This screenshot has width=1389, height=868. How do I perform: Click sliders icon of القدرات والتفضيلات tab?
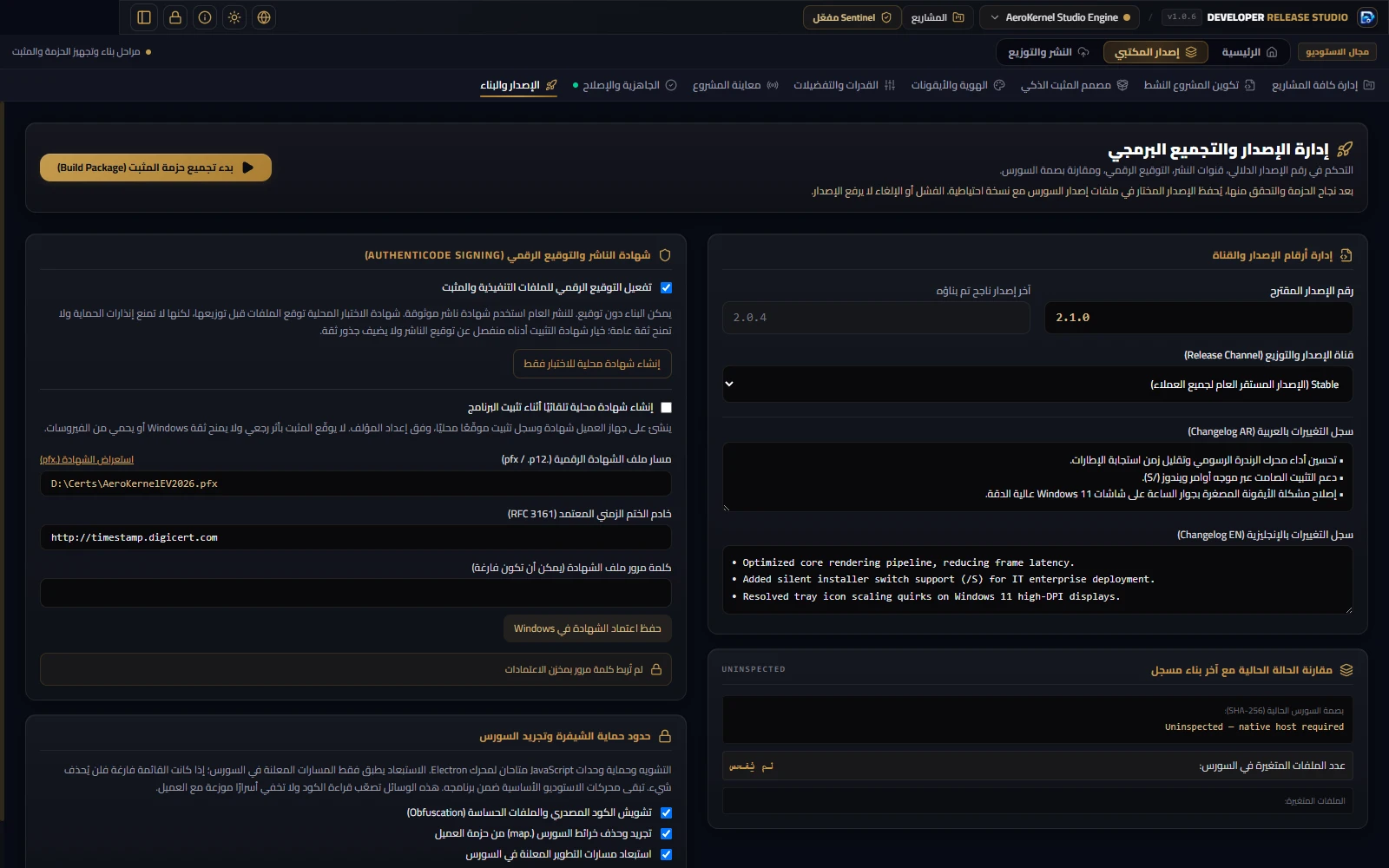pyautogui.click(x=890, y=85)
